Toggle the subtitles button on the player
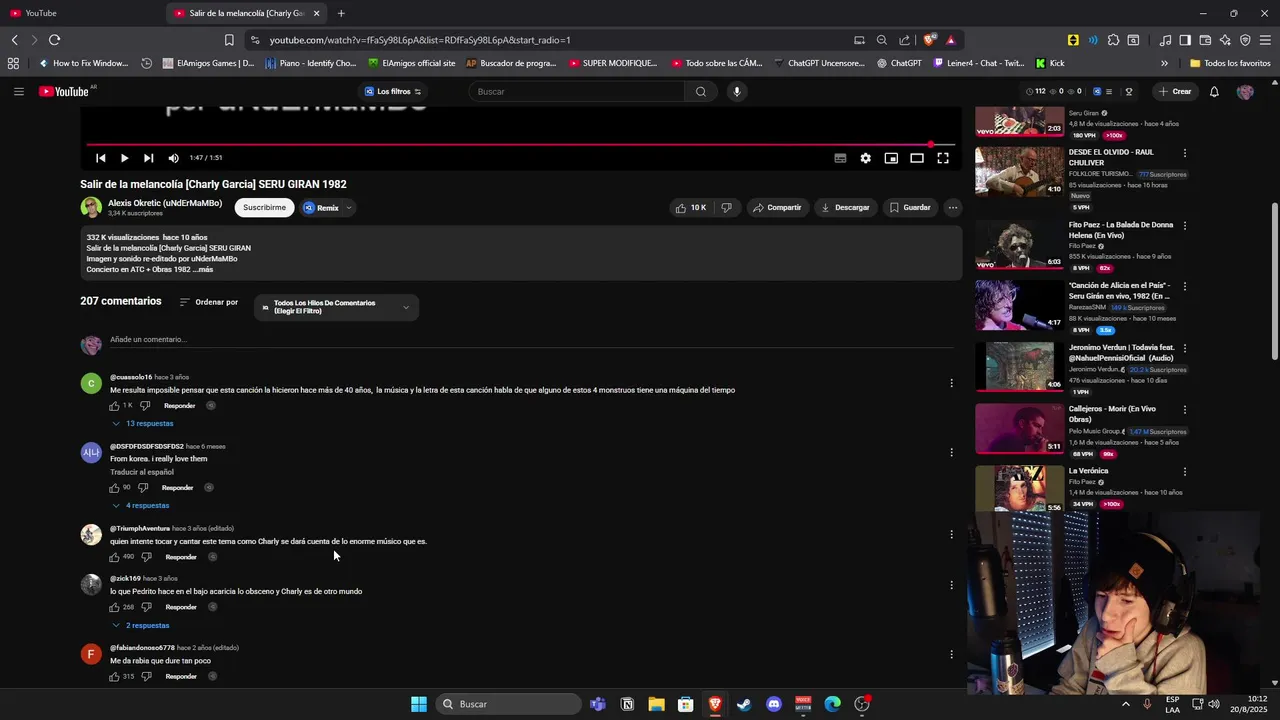 pos(840,158)
